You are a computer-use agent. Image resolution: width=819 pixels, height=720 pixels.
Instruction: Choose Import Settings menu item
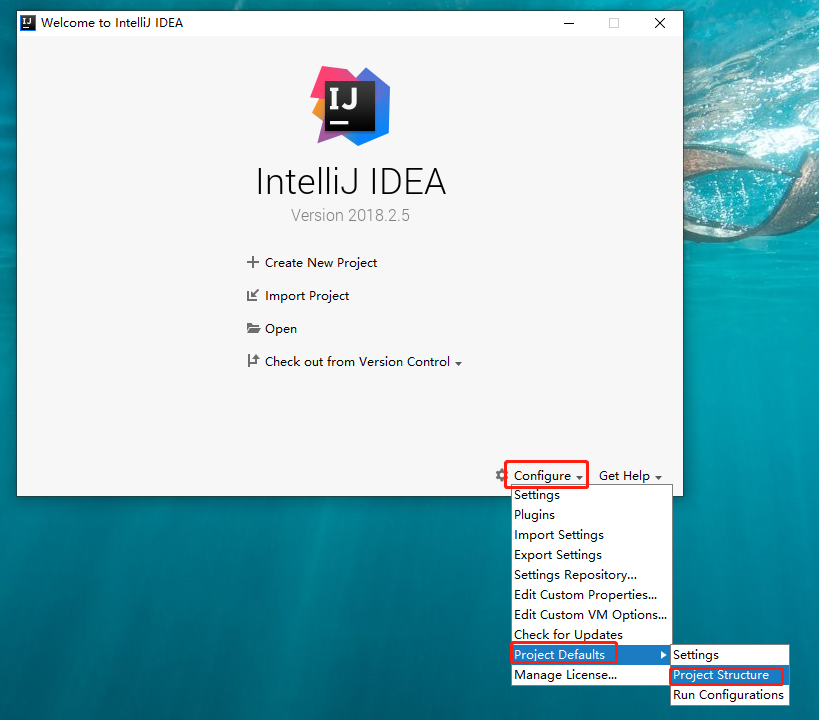click(x=591, y=535)
